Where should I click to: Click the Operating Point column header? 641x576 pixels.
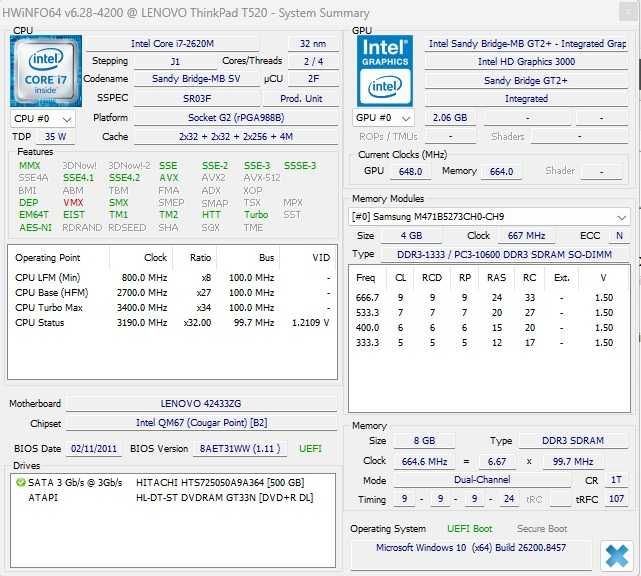[x=48, y=258]
